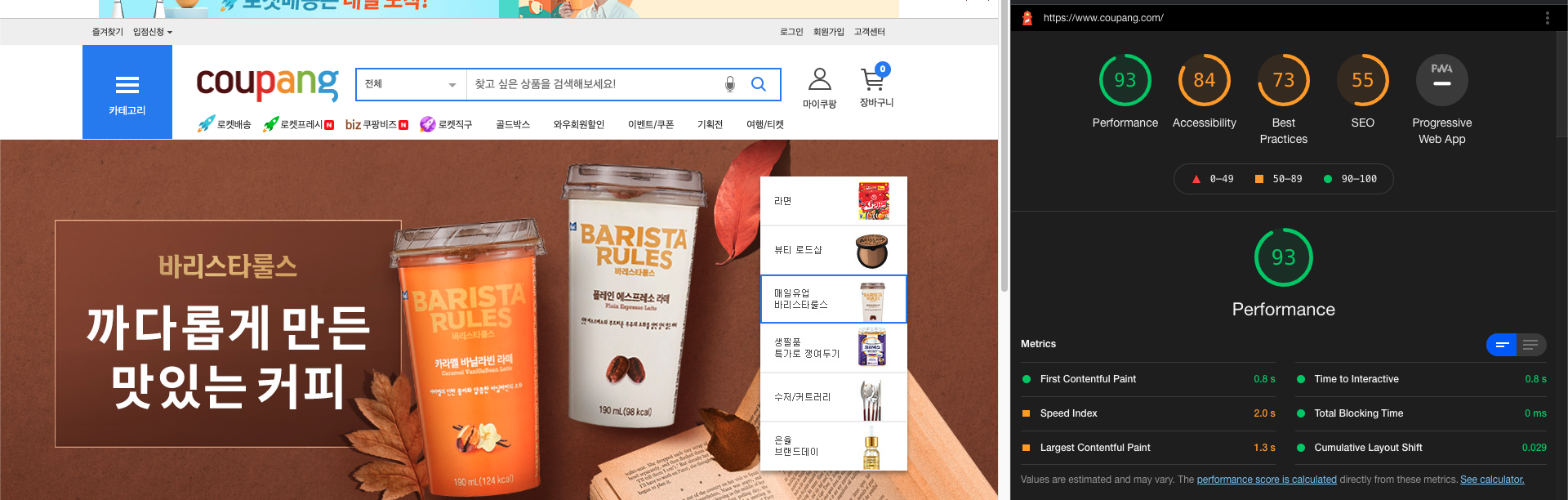Click the 로그인 link
Screen dimensions: 1568x500
coord(791,32)
